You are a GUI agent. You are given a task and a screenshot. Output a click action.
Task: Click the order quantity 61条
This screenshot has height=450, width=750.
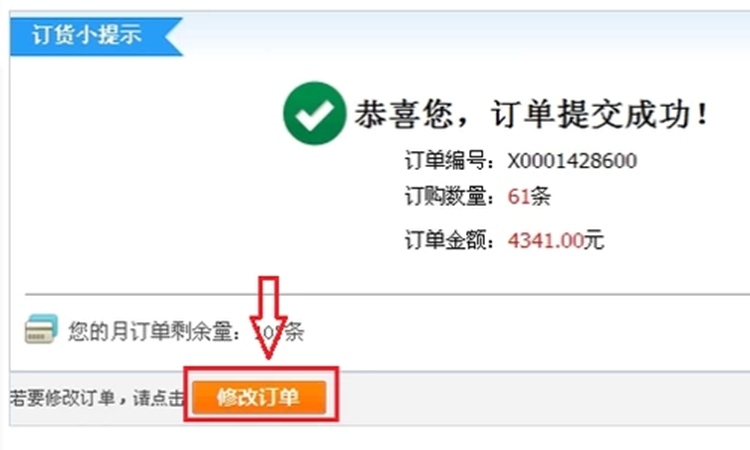[529, 196]
